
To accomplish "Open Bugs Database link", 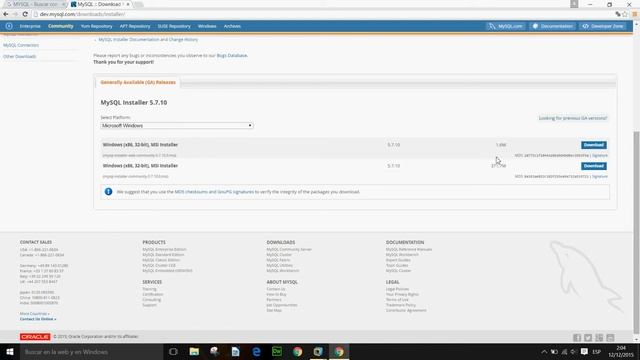I will pyautogui.click(x=232, y=56).
